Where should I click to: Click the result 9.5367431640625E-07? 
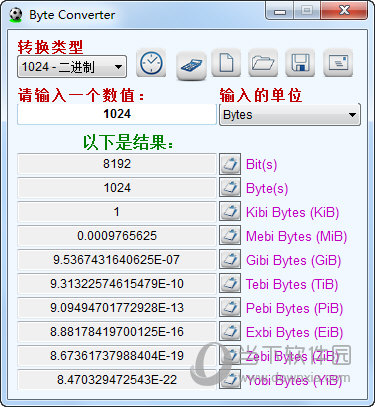(117, 260)
